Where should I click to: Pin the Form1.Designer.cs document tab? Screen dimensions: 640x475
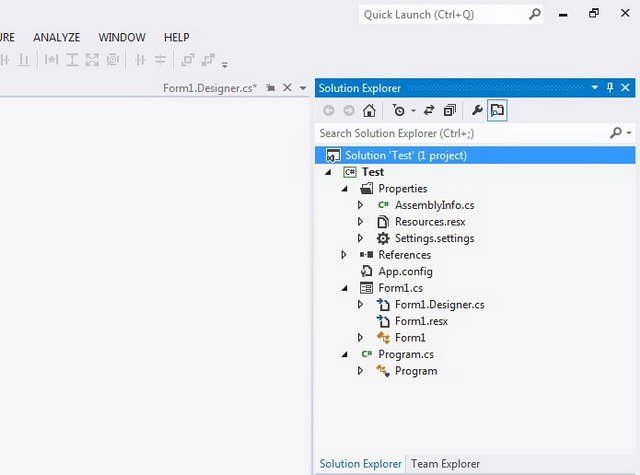point(271,88)
